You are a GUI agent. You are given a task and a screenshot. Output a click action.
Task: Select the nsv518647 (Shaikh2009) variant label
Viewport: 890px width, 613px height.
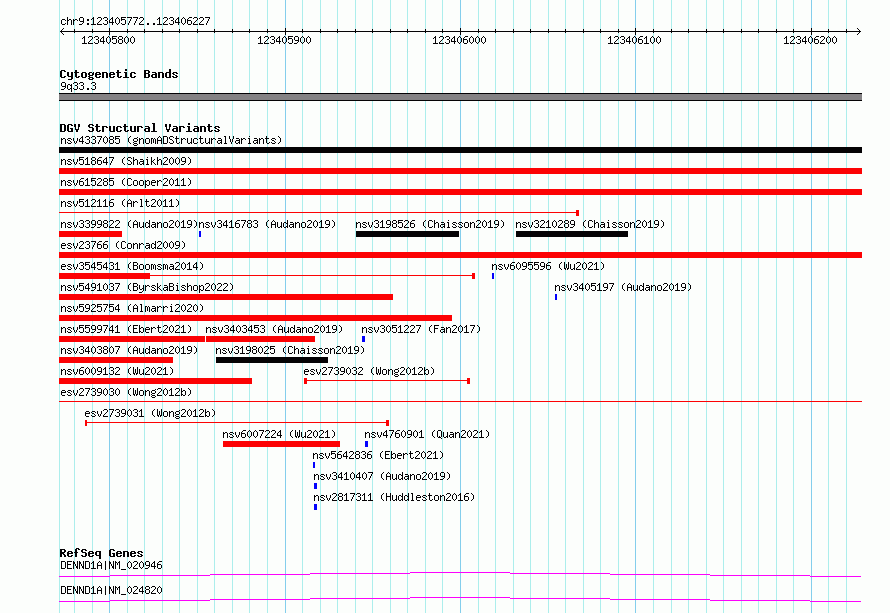(126, 161)
